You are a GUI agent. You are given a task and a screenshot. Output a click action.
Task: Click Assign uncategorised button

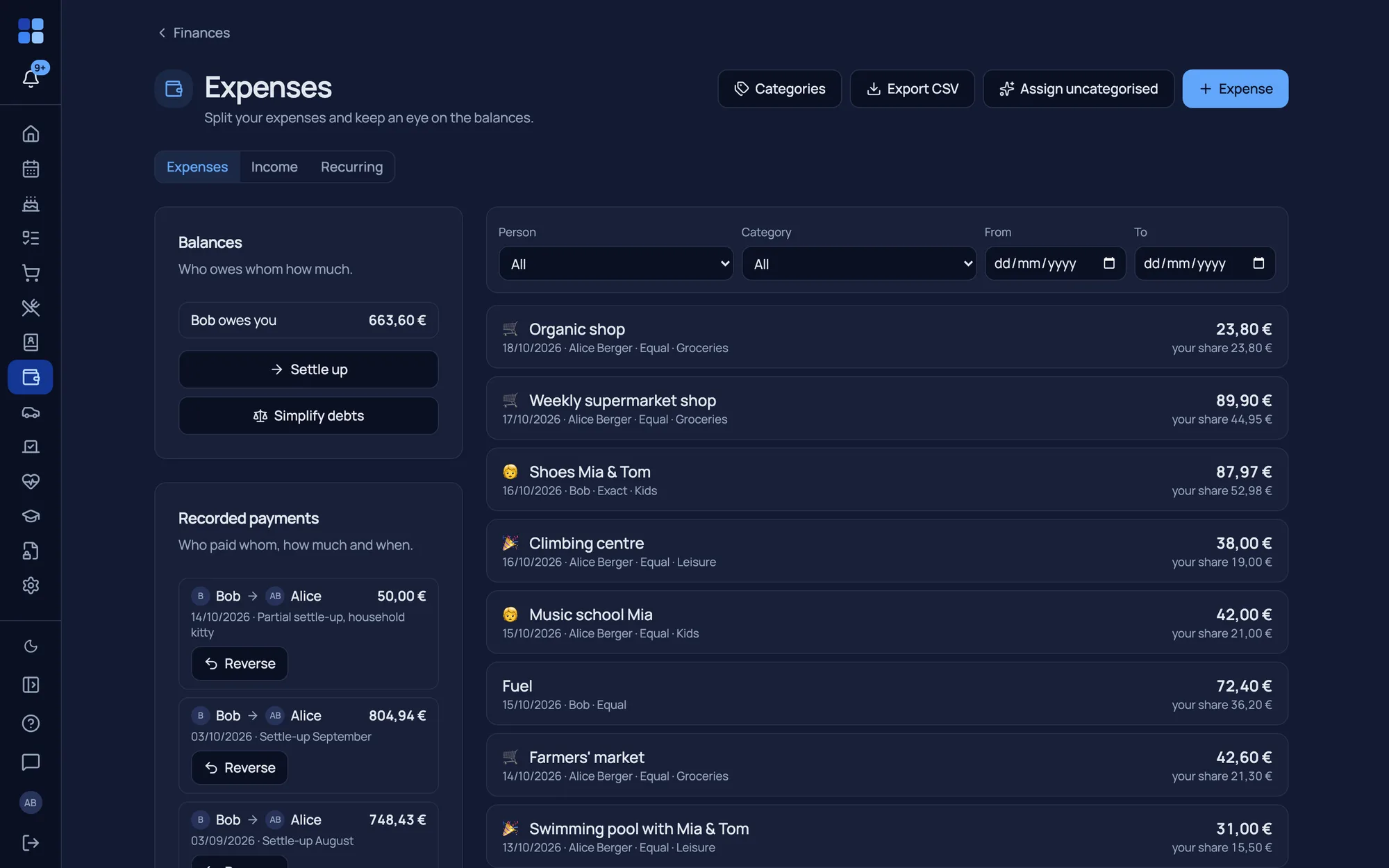(x=1079, y=89)
